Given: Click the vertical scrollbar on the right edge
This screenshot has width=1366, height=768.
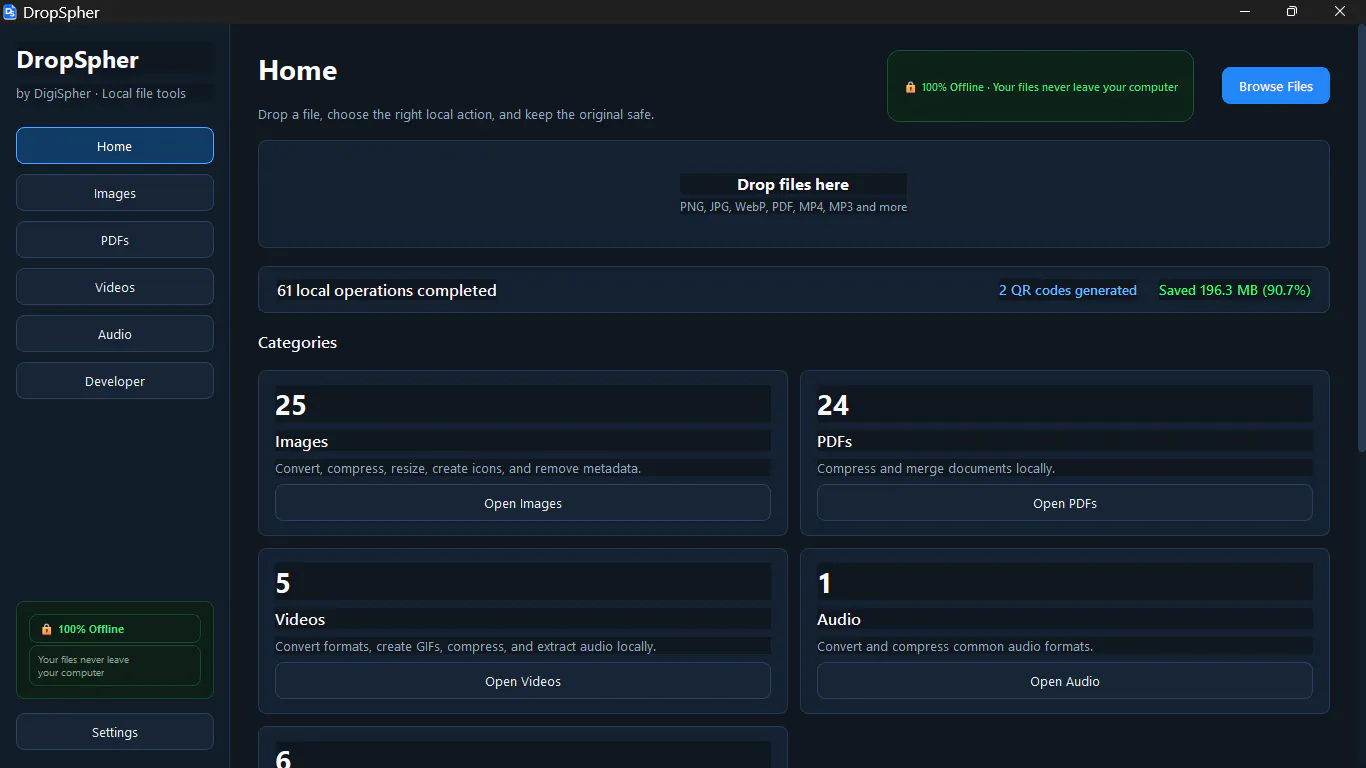Looking at the screenshot, I should (1360, 240).
